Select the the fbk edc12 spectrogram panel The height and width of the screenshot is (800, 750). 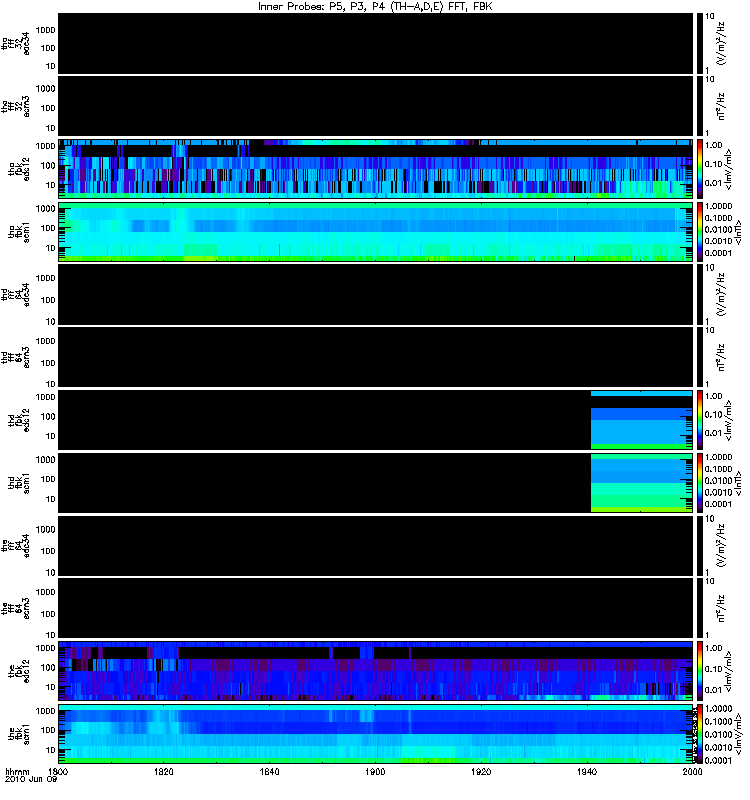click(x=376, y=671)
